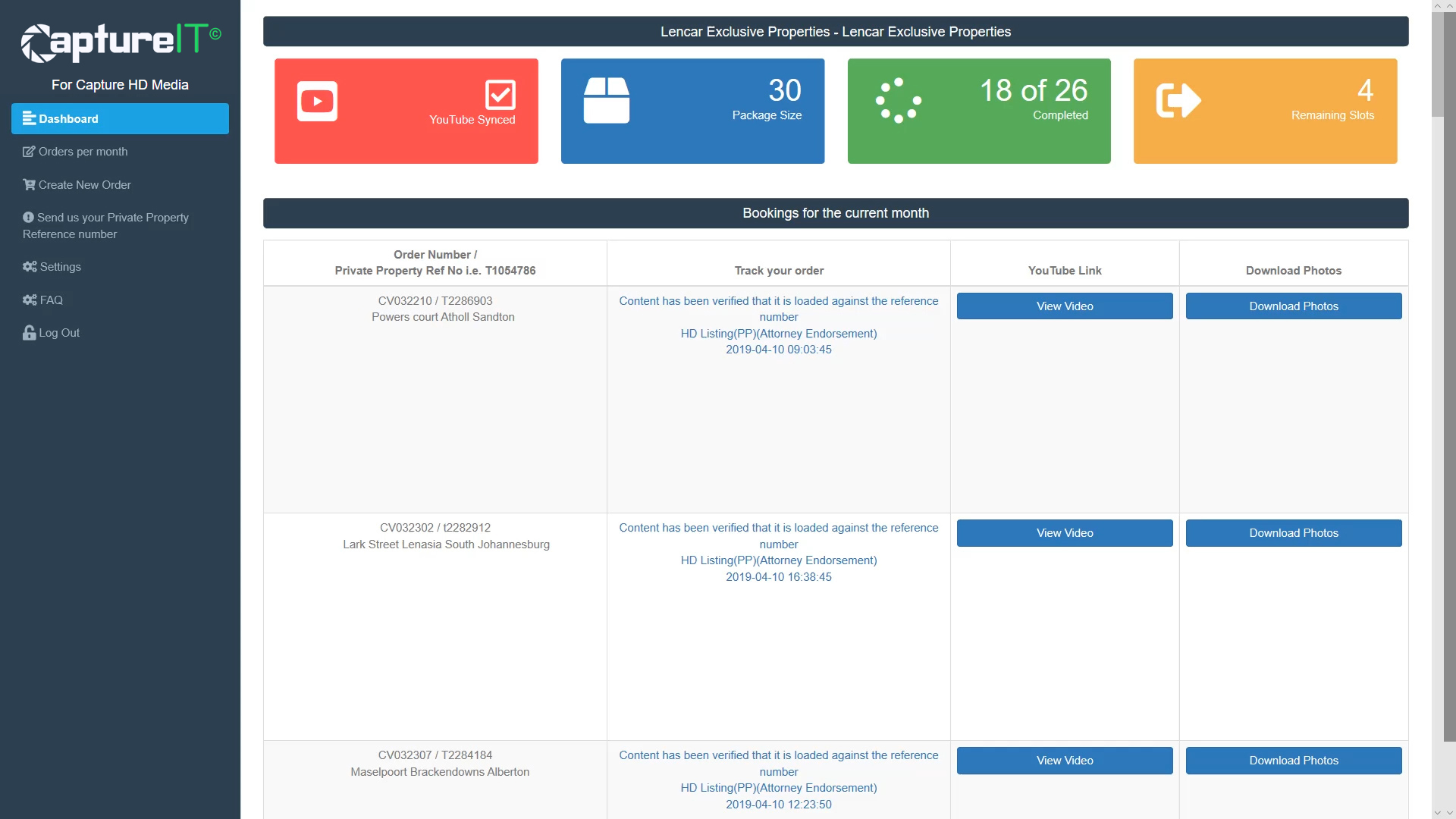
Task: Click View Video for Maselpoort Brackendowns Alberton
Action: pos(1065,760)
